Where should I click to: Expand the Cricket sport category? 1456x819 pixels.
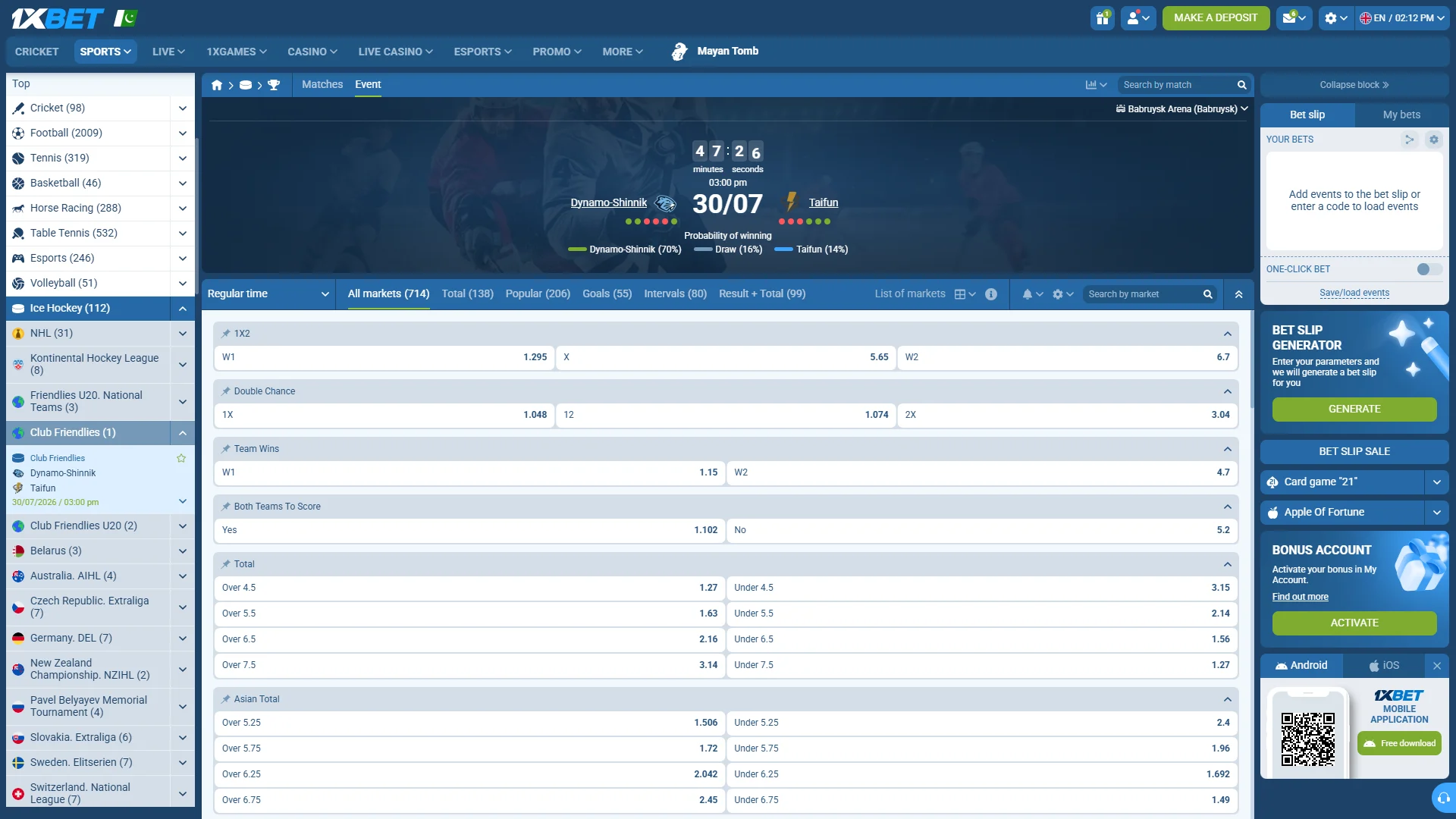(183, 108)
